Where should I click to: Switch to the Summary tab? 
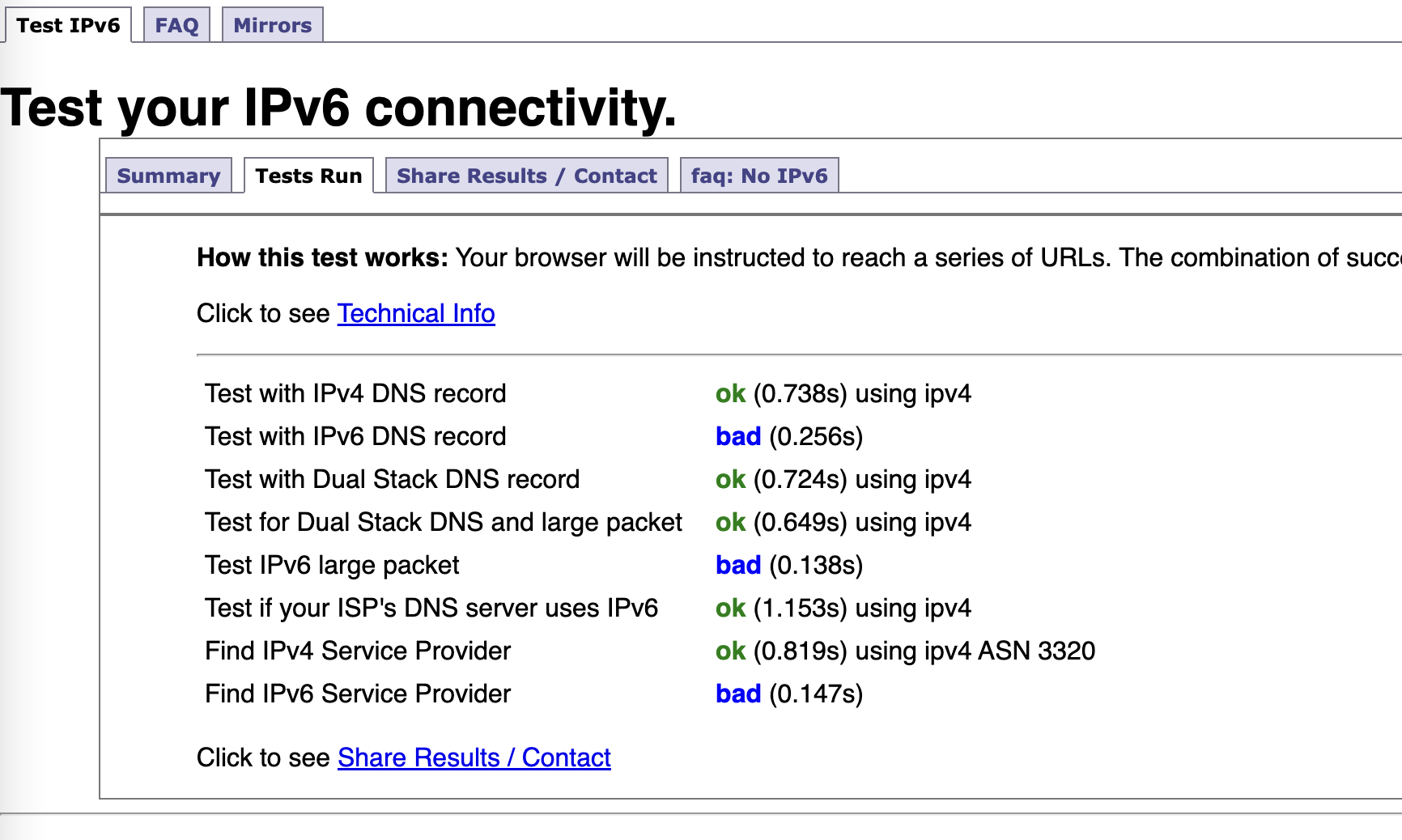coord(168,176)
